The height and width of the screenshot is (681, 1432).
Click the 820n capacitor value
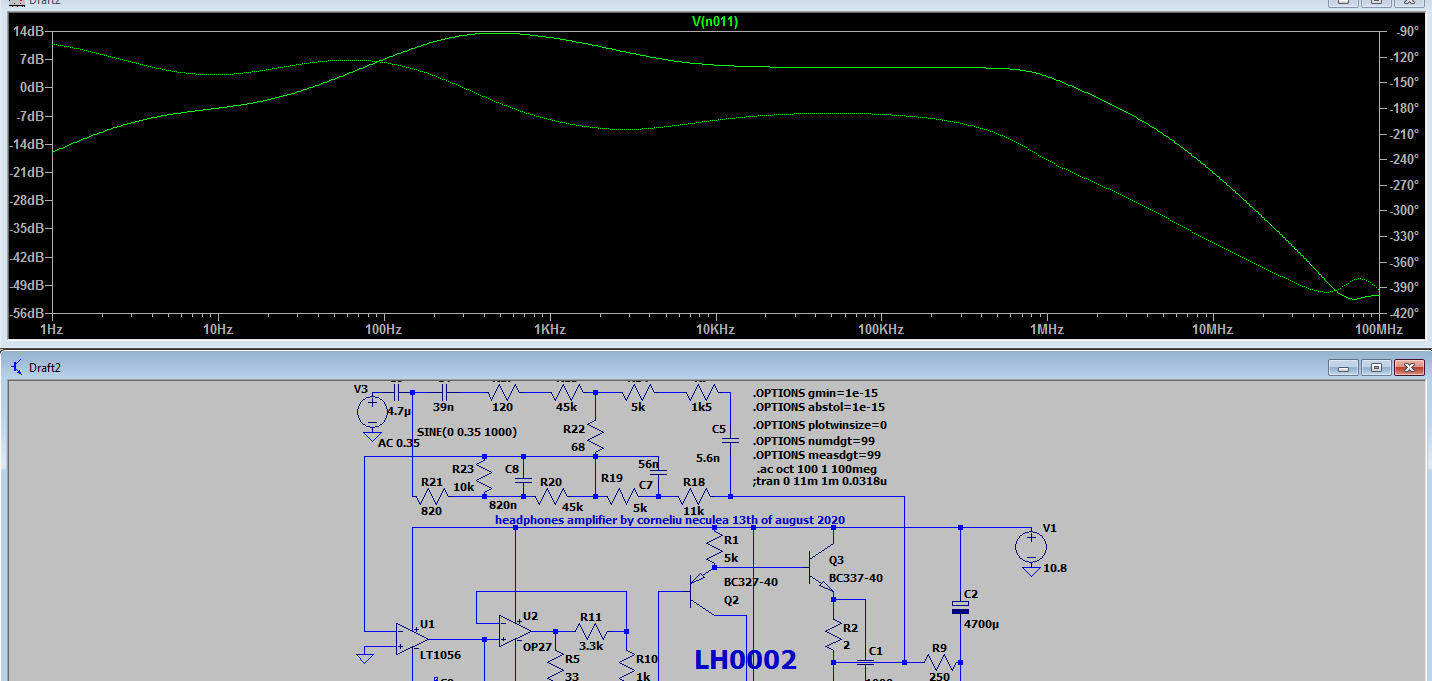pos(503,505)
